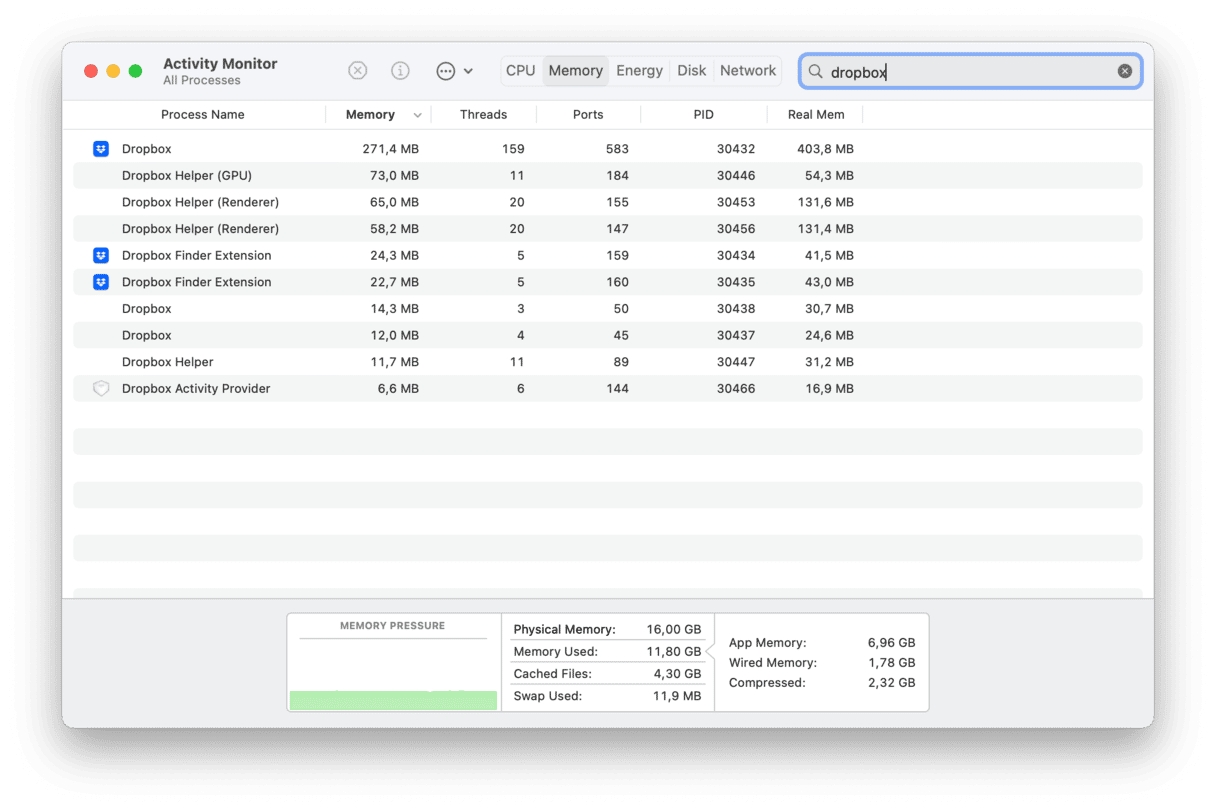Sort by the PID column
This screenshot has height=810, width=1216.
click(704, 115)
